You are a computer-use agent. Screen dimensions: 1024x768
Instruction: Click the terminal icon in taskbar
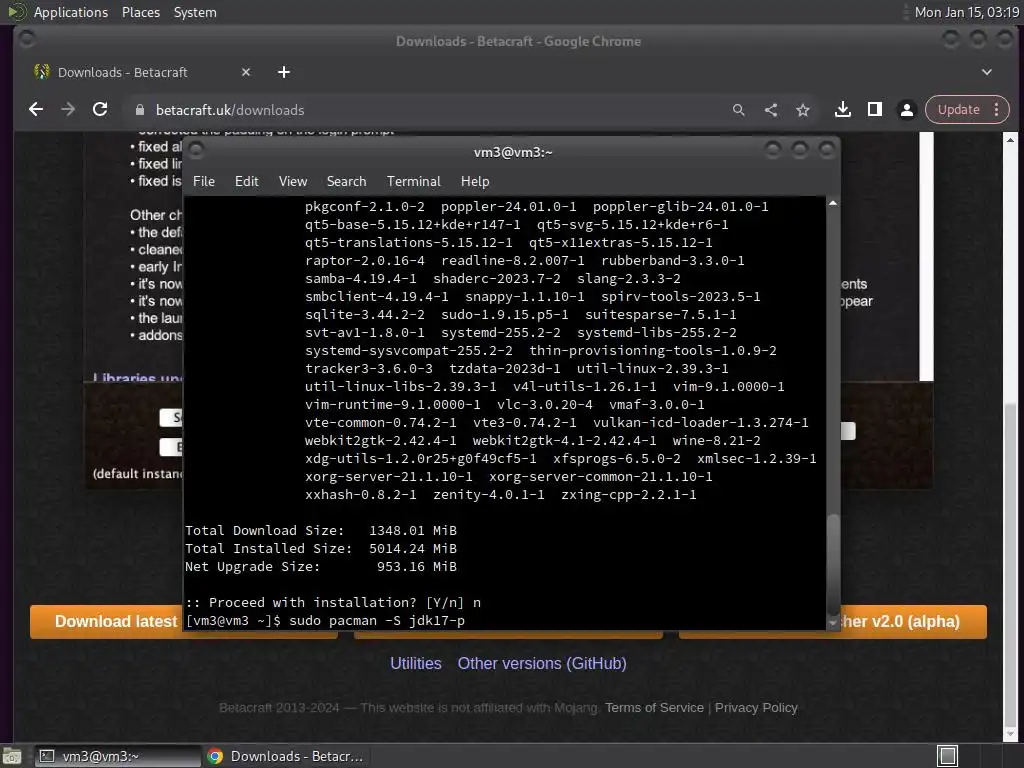pos(47,756)
